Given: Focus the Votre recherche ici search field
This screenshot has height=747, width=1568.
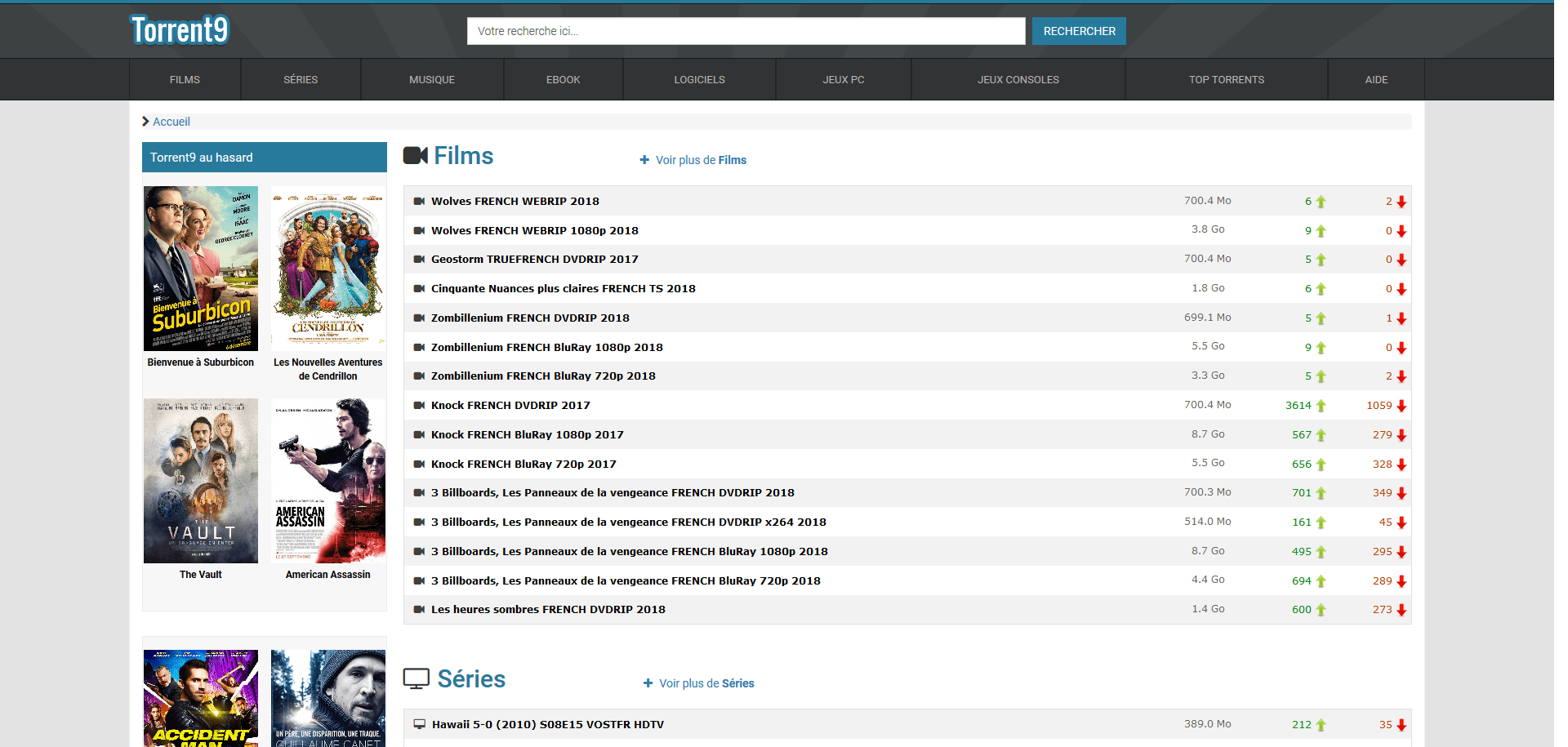Looking at the screenshot, I should pos(746,31).
